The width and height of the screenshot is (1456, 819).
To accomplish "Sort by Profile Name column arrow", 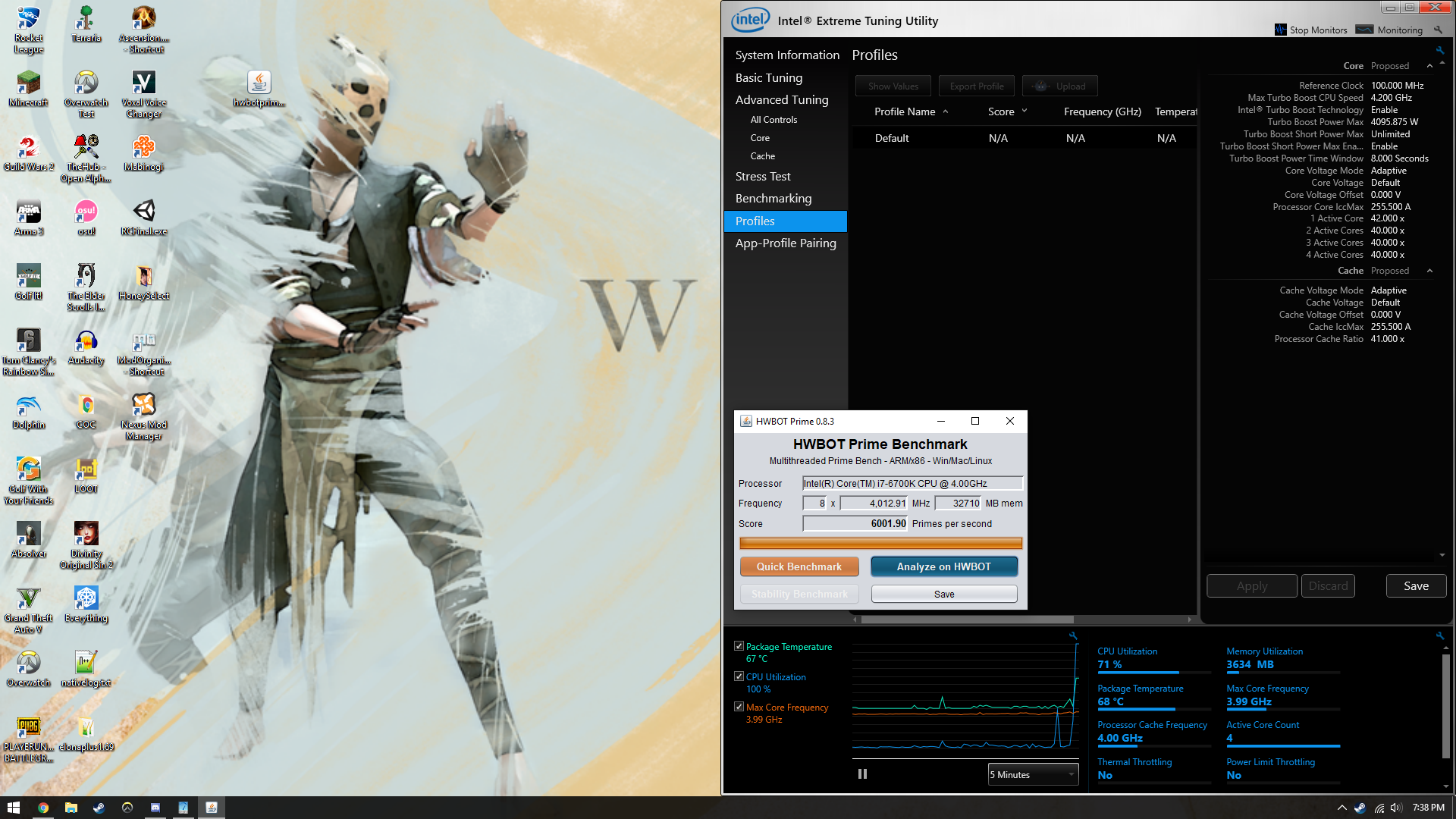I will point(946,111).
